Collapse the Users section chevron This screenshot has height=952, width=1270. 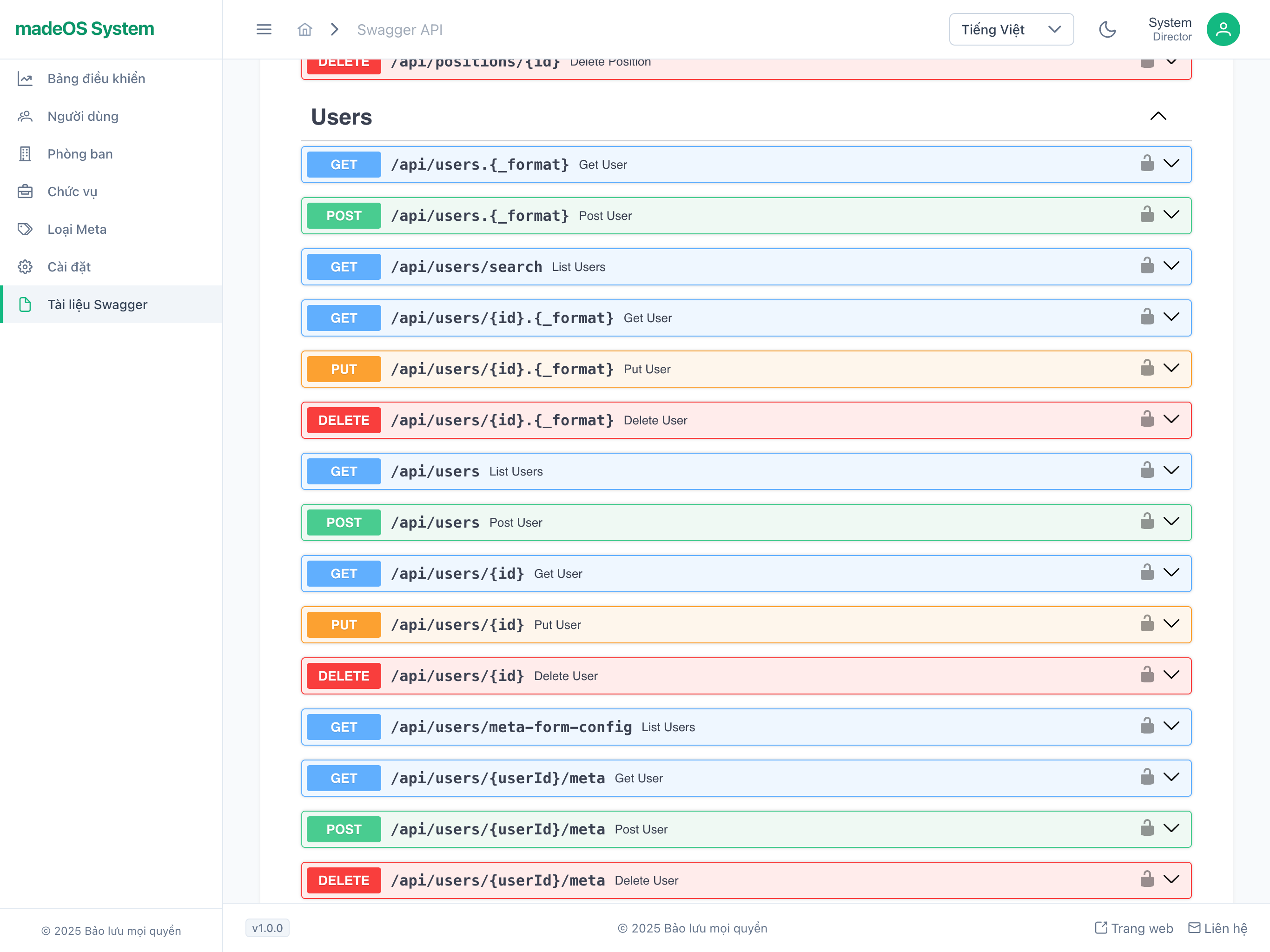coord(1158,117)
